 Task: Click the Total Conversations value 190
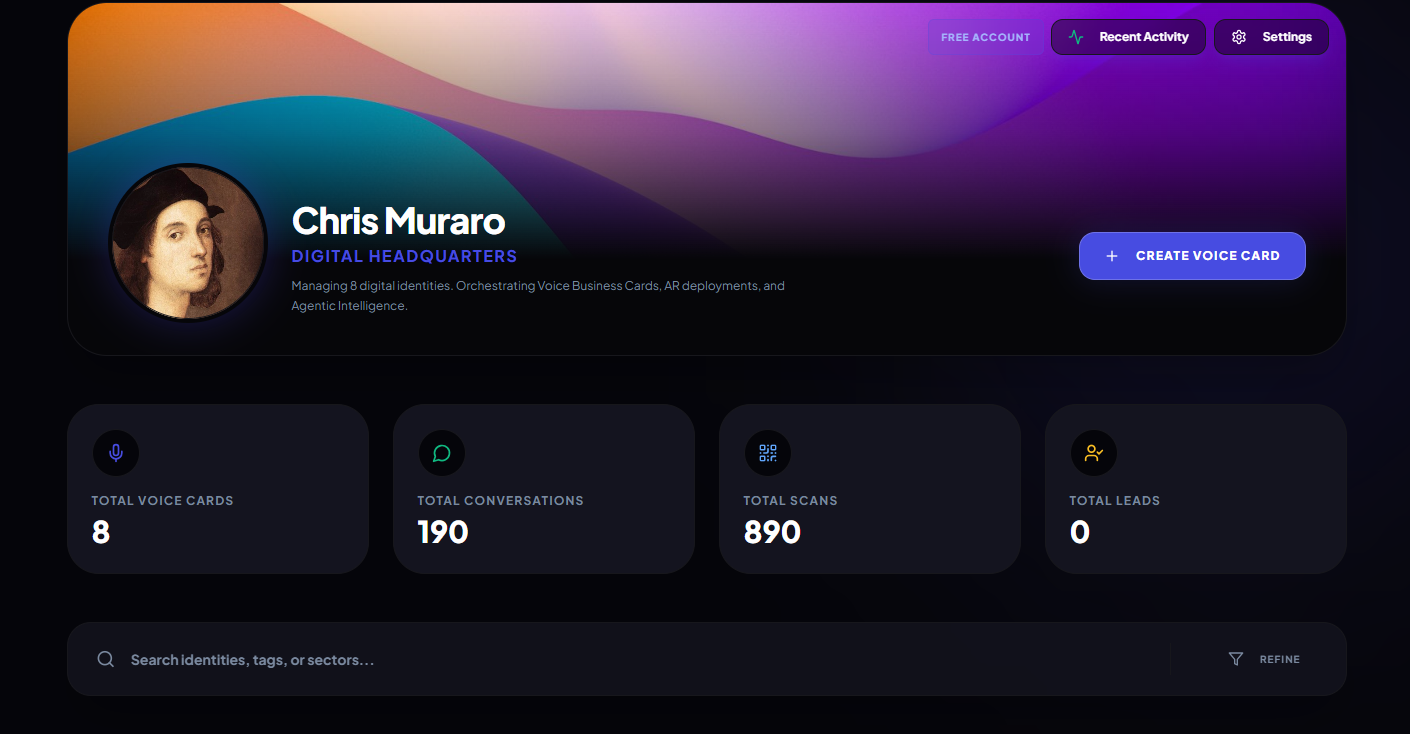443,532
